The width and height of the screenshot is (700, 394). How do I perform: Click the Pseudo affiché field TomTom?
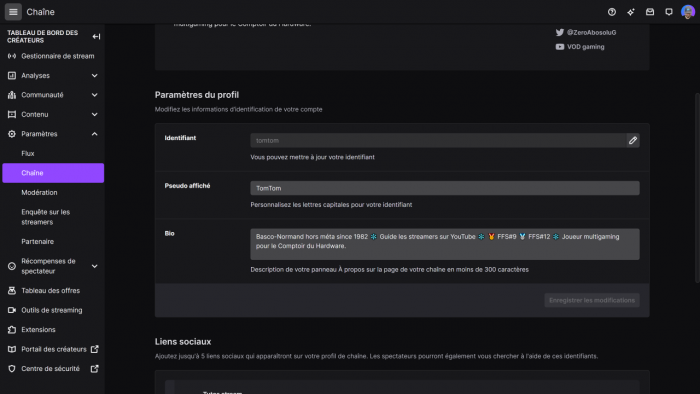[x=445, y=188]
